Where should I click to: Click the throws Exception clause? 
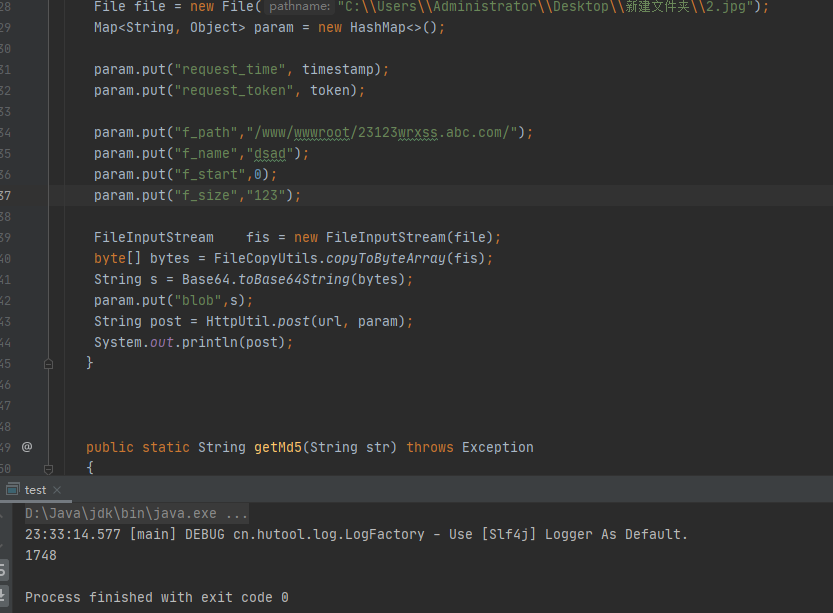coord(470,447)
